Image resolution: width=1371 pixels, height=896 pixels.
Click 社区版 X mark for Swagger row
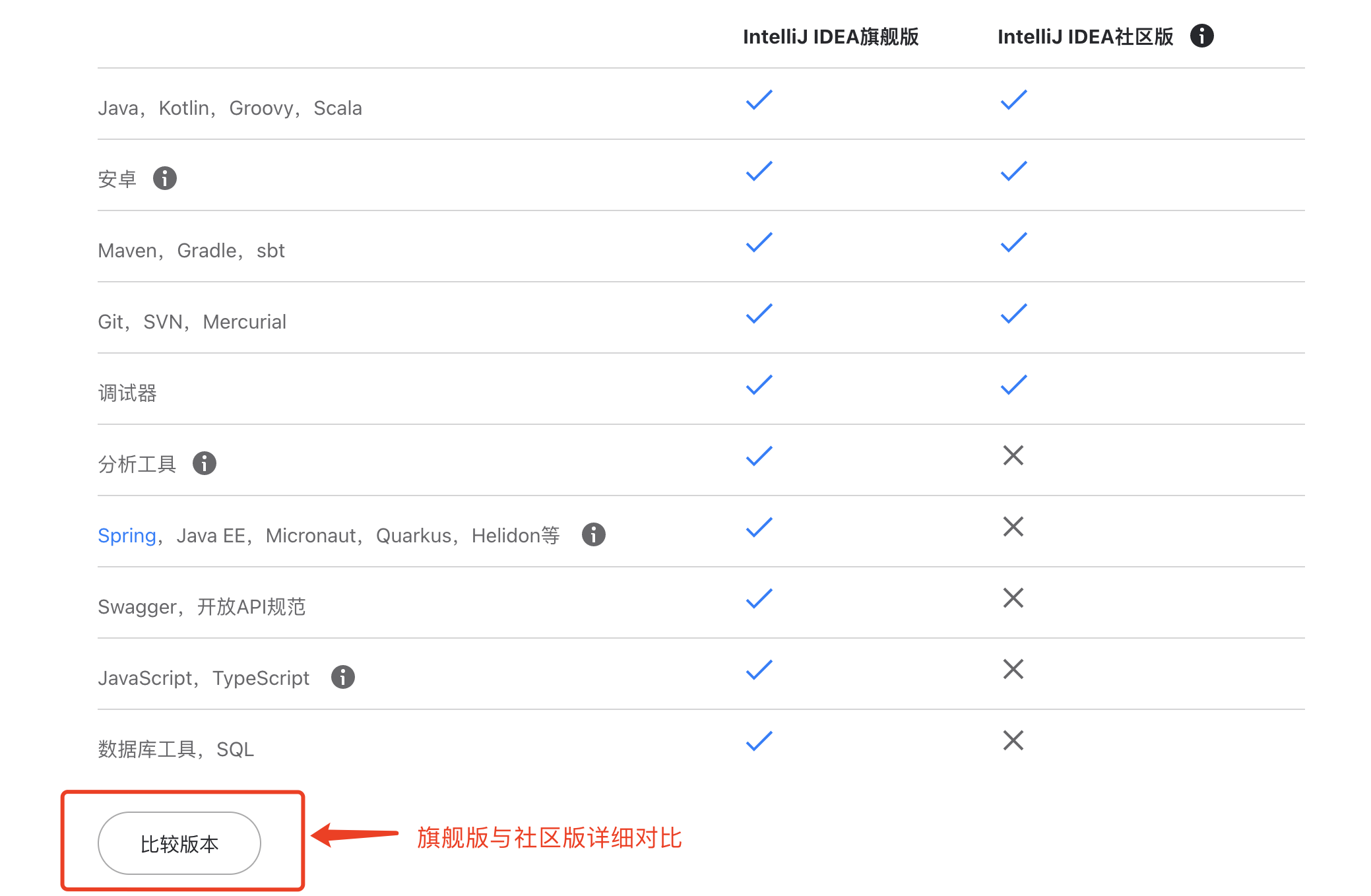[1013, 598]
